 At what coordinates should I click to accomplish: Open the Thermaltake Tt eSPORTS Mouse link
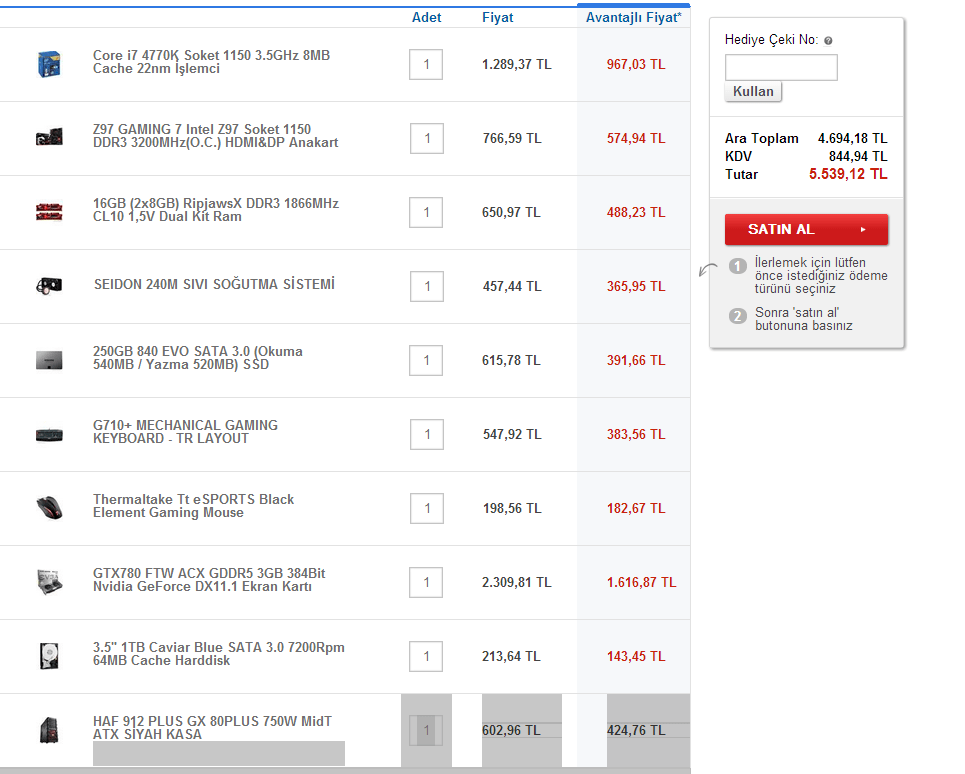coord(193,506)
